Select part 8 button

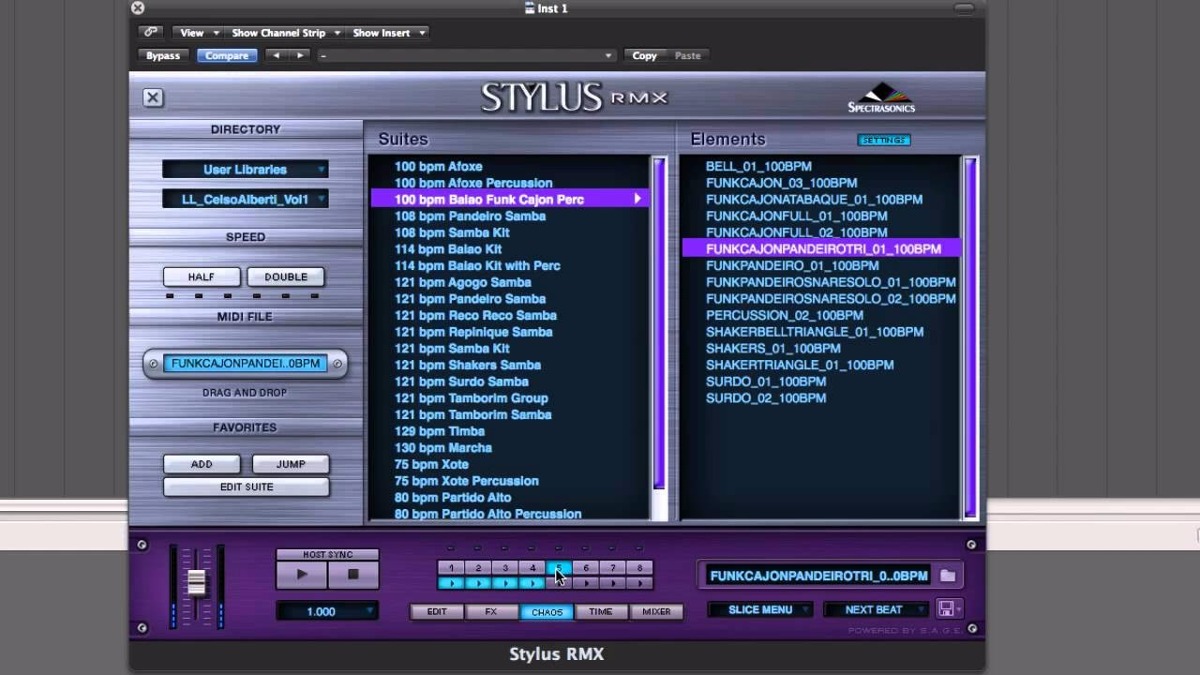640,568
